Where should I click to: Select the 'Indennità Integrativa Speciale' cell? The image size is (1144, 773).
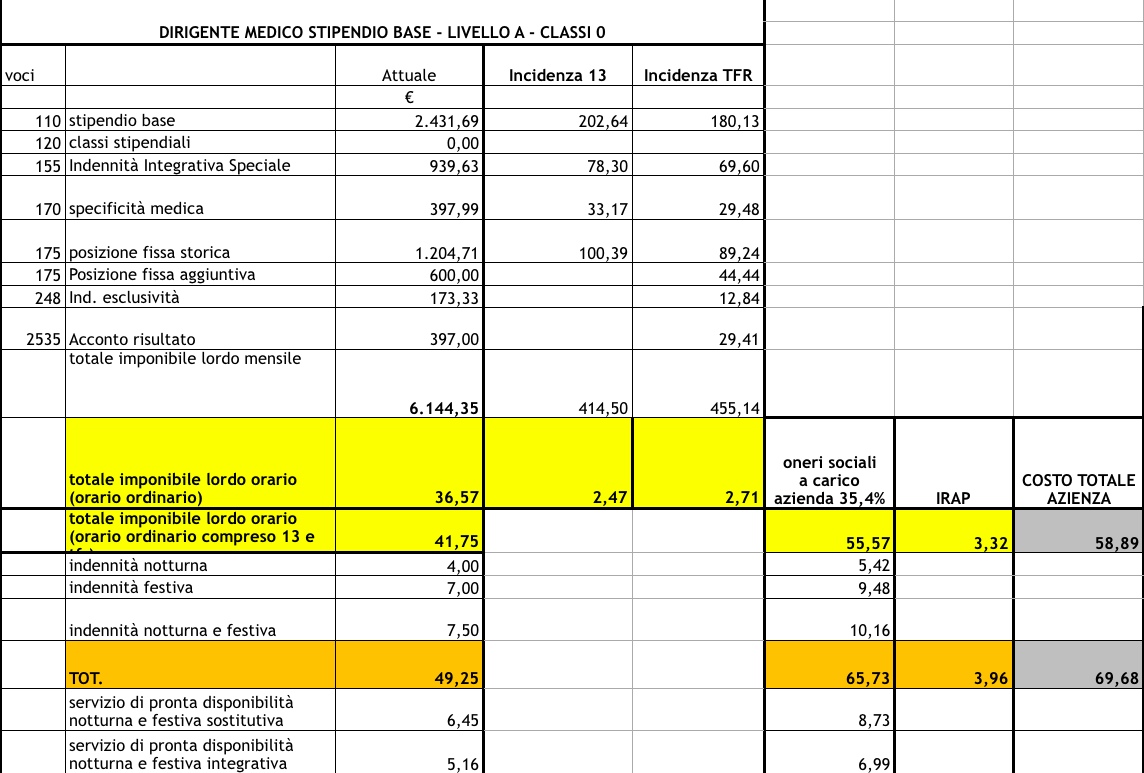tap(200, 165)
